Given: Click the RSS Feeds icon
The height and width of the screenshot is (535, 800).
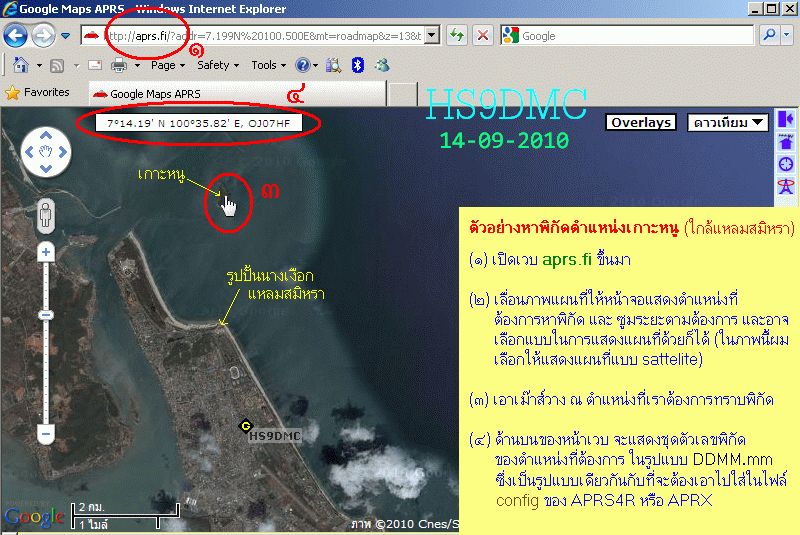Looking at the screenshot, I should click(57, 65).
